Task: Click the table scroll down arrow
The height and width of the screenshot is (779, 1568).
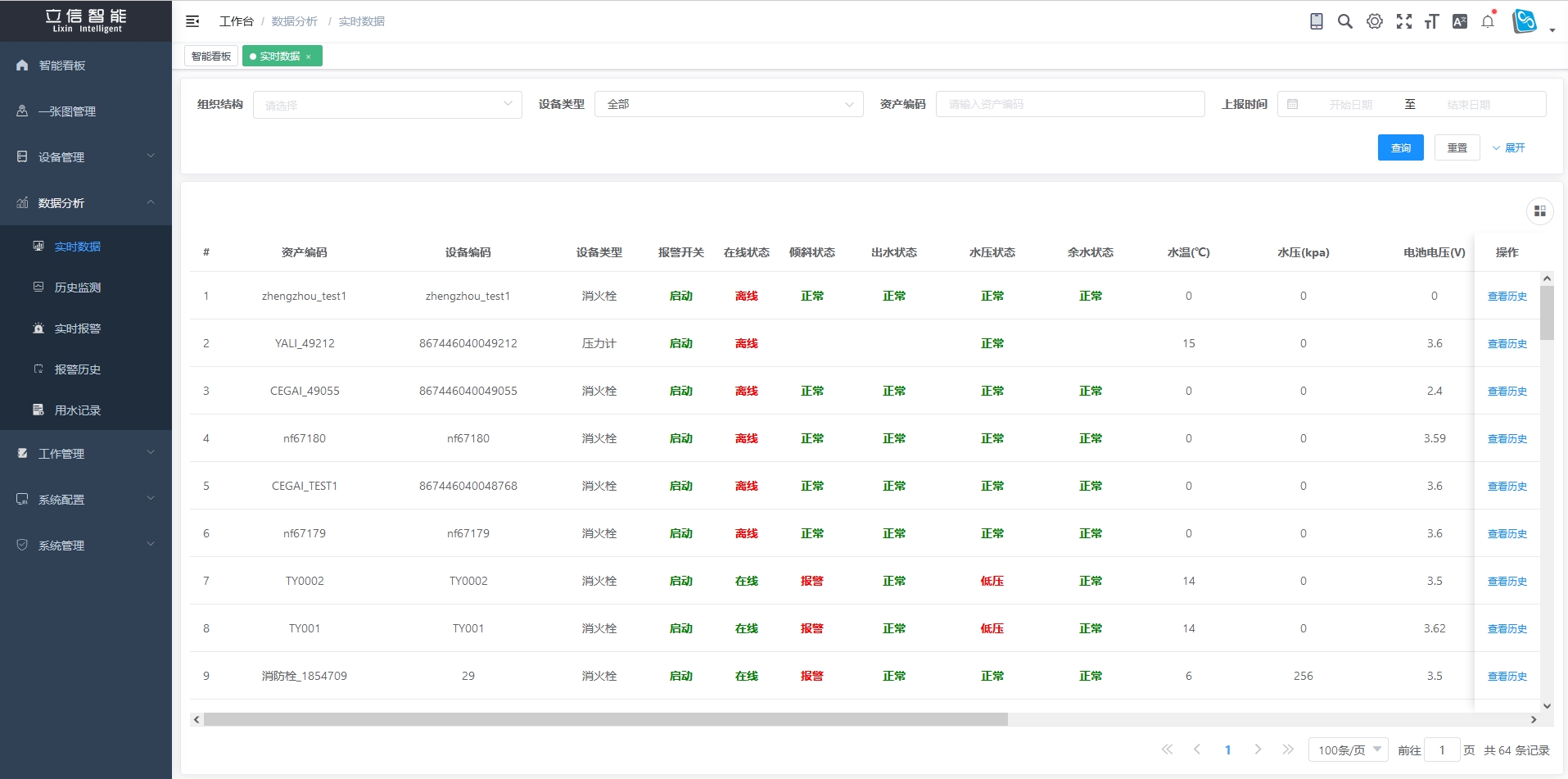Action: point(1547,705)
